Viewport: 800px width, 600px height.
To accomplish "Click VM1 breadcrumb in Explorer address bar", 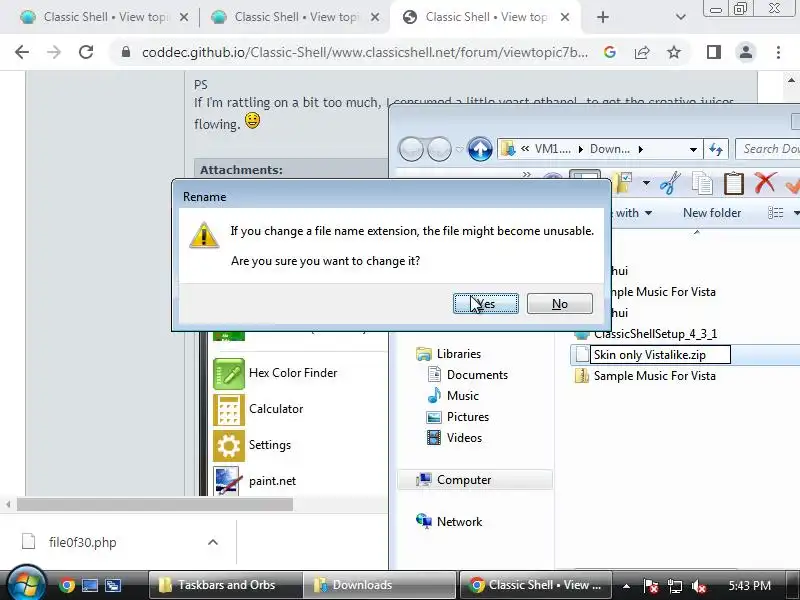I will 553,149.
